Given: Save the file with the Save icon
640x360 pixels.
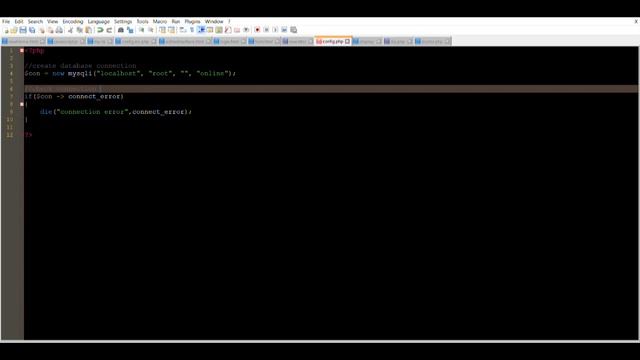Looking at the screenshot, I should tap(23, 30).
